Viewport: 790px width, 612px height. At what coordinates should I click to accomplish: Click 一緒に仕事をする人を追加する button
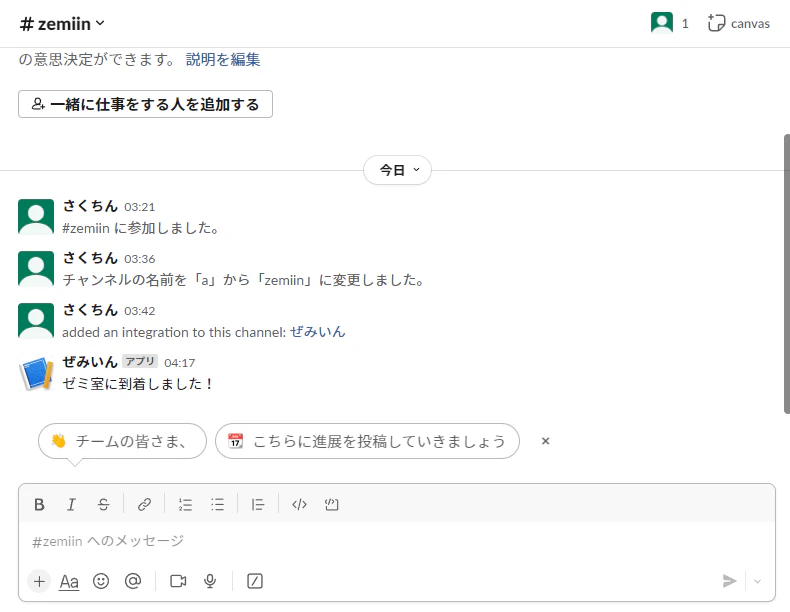[145, 104]
